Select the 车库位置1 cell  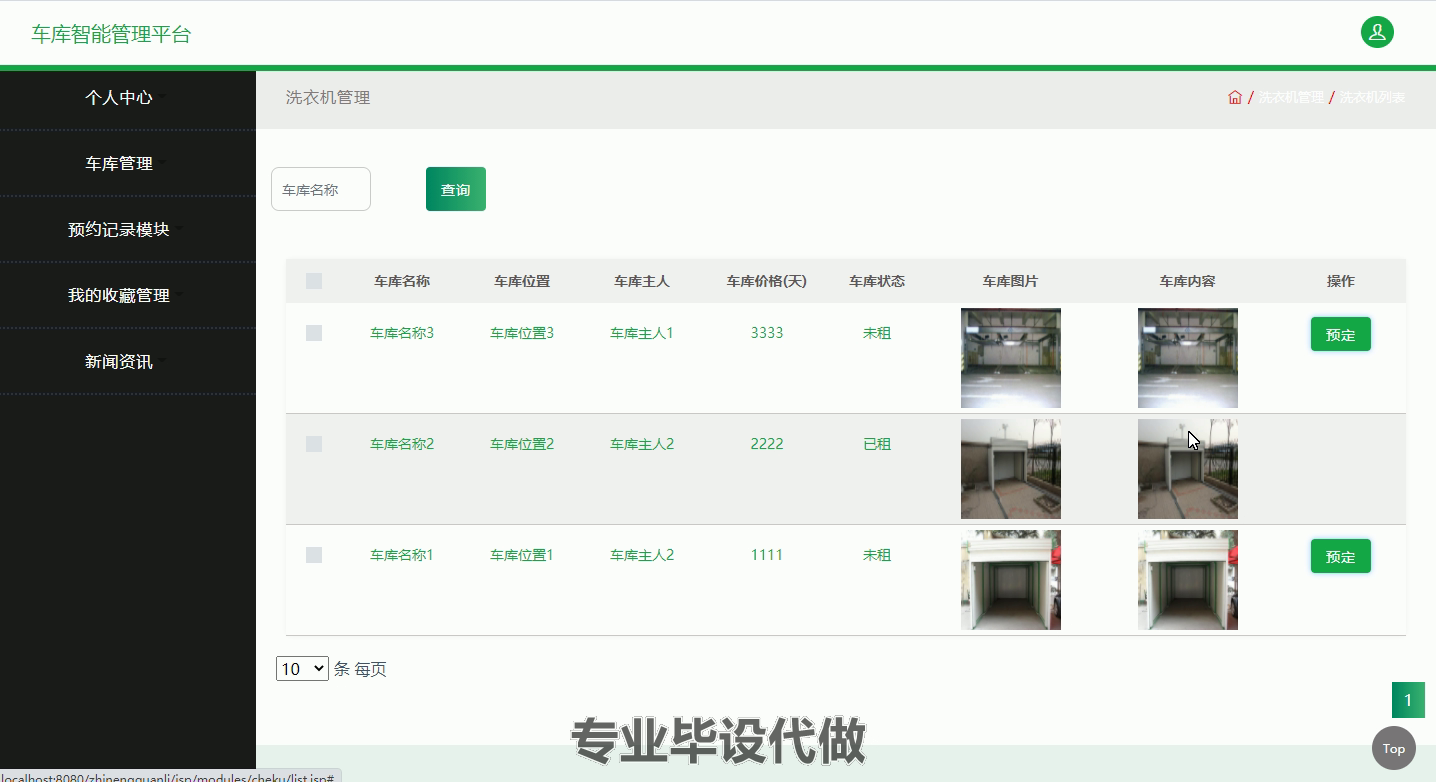522,555
